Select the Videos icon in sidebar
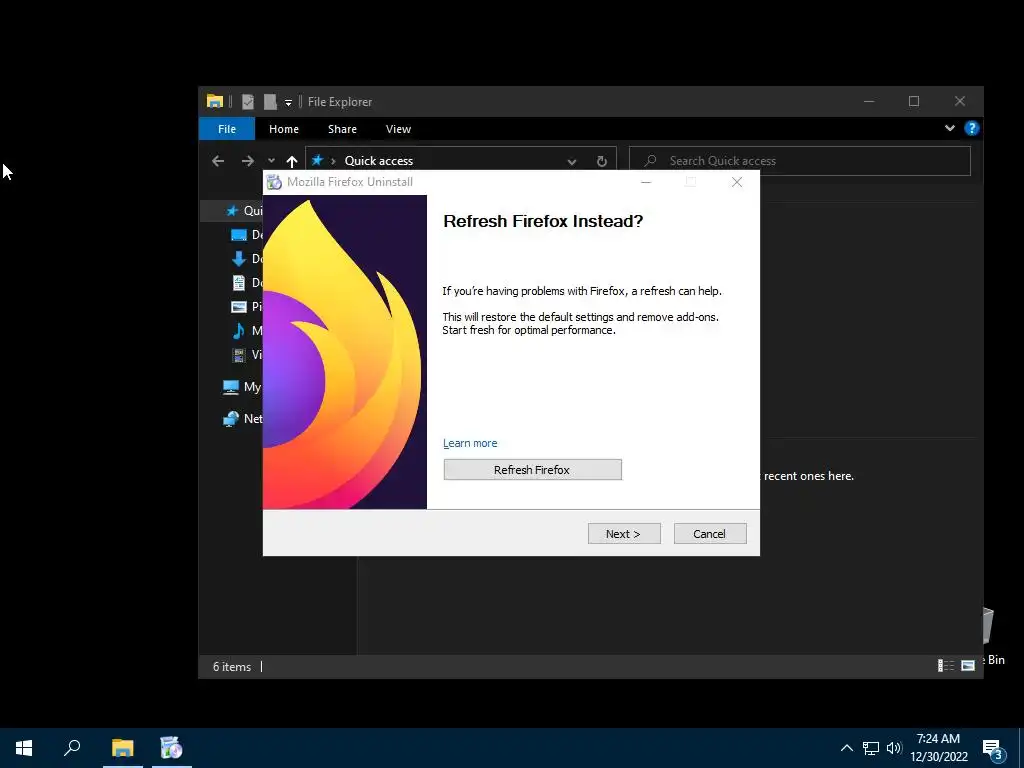 239,355
